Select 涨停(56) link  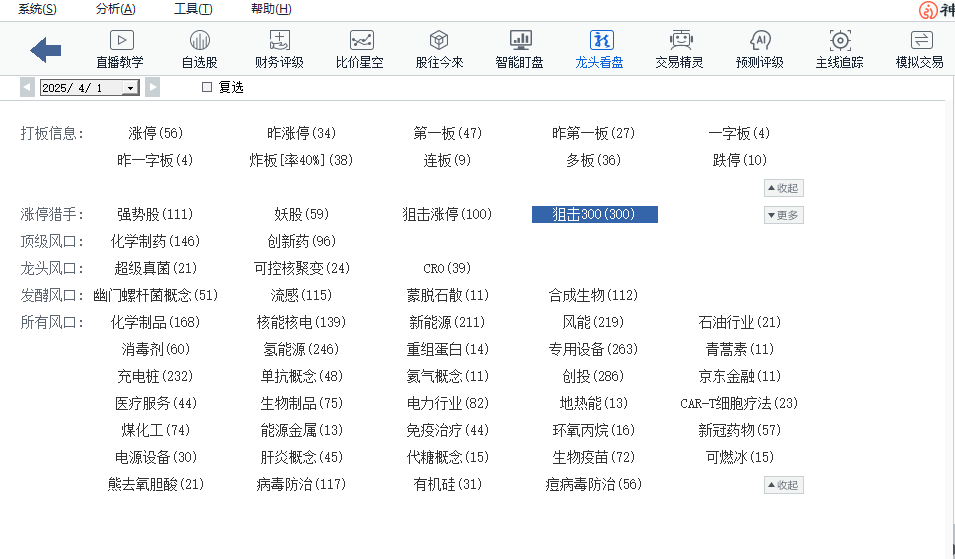tap(155, 133)
